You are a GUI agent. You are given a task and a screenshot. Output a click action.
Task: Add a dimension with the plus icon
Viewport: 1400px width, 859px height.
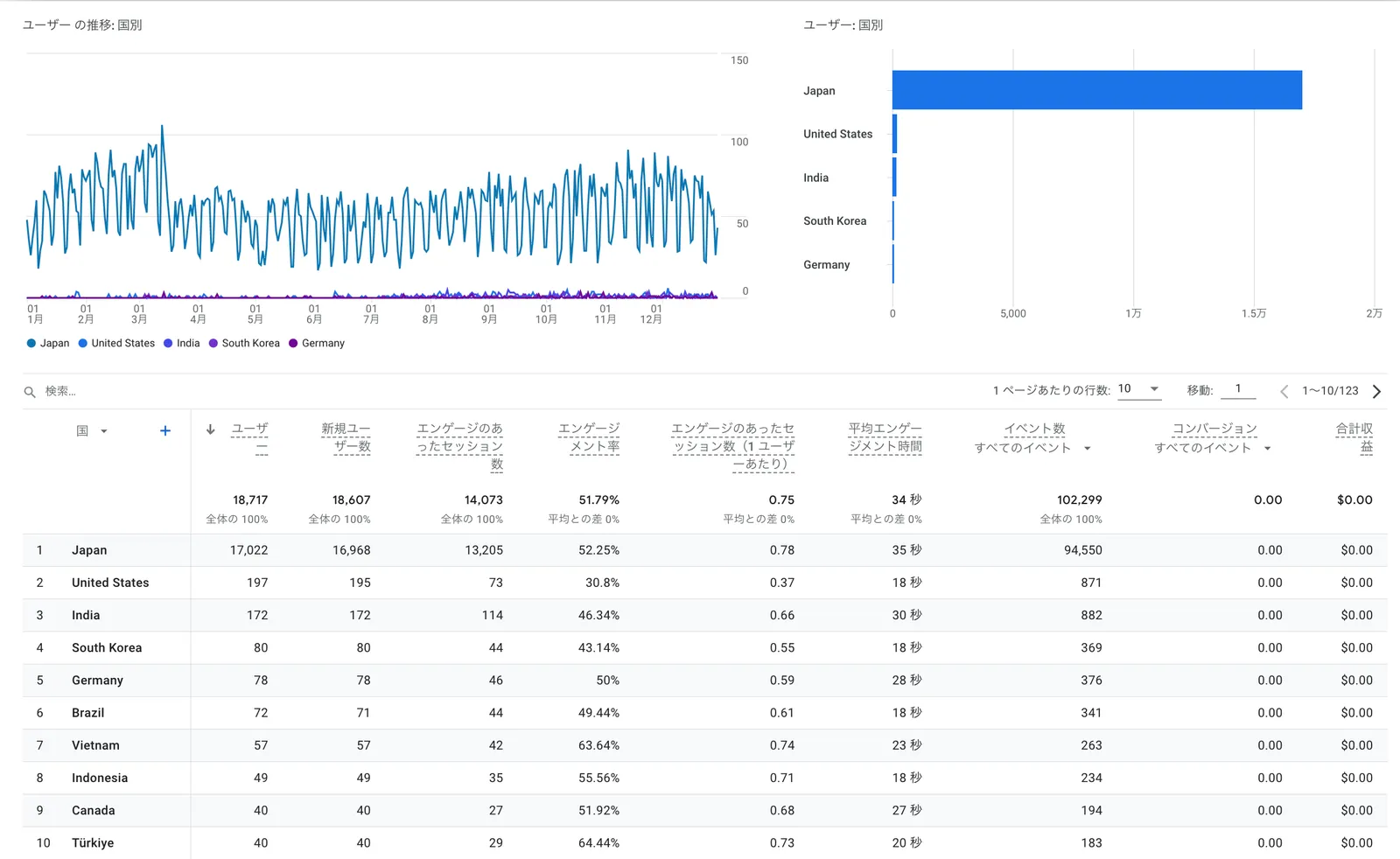165,430
